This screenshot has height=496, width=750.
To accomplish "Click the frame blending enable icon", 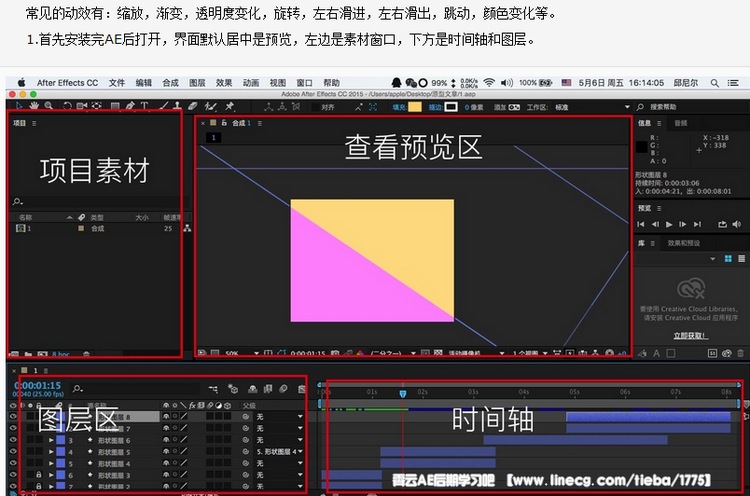I will click(x=268, y=389).
